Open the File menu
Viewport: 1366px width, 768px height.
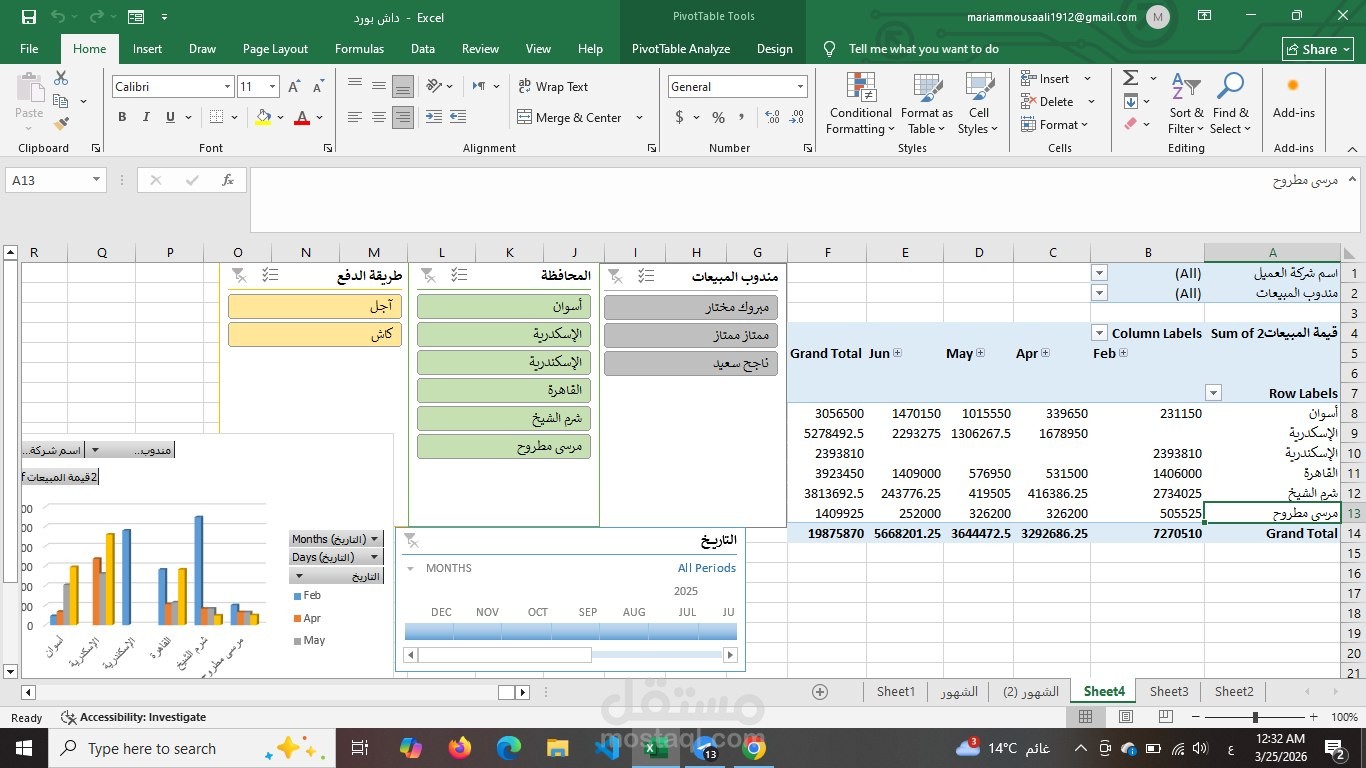coord(29,48)
